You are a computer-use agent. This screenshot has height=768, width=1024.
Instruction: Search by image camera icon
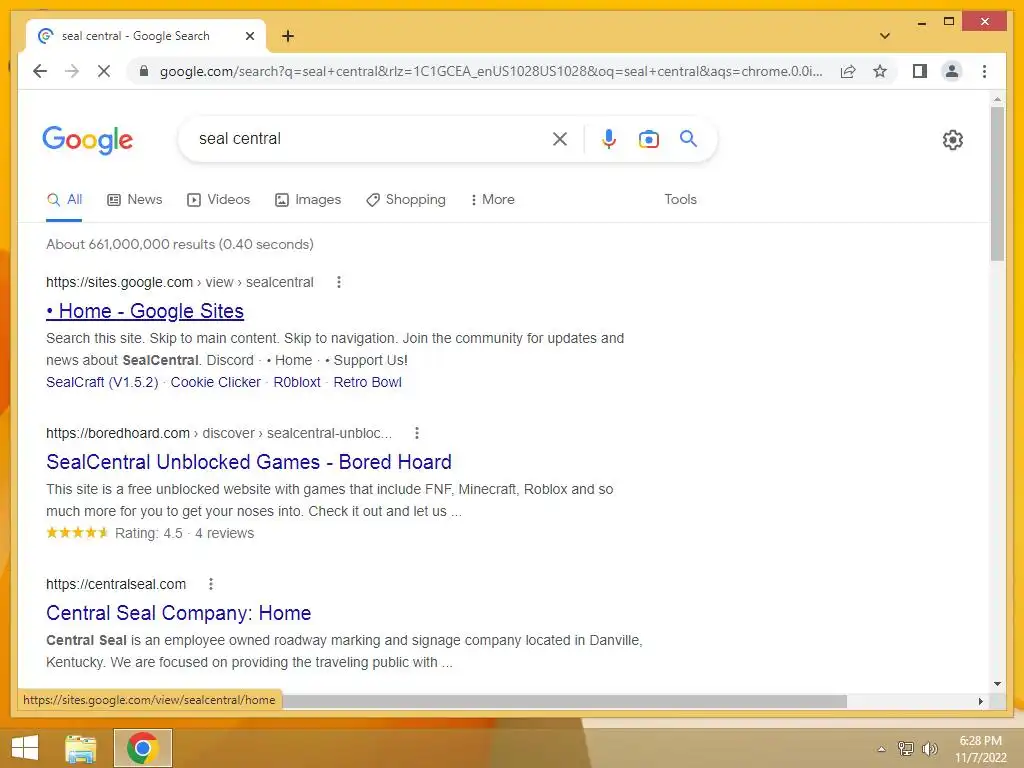point(648,139)
